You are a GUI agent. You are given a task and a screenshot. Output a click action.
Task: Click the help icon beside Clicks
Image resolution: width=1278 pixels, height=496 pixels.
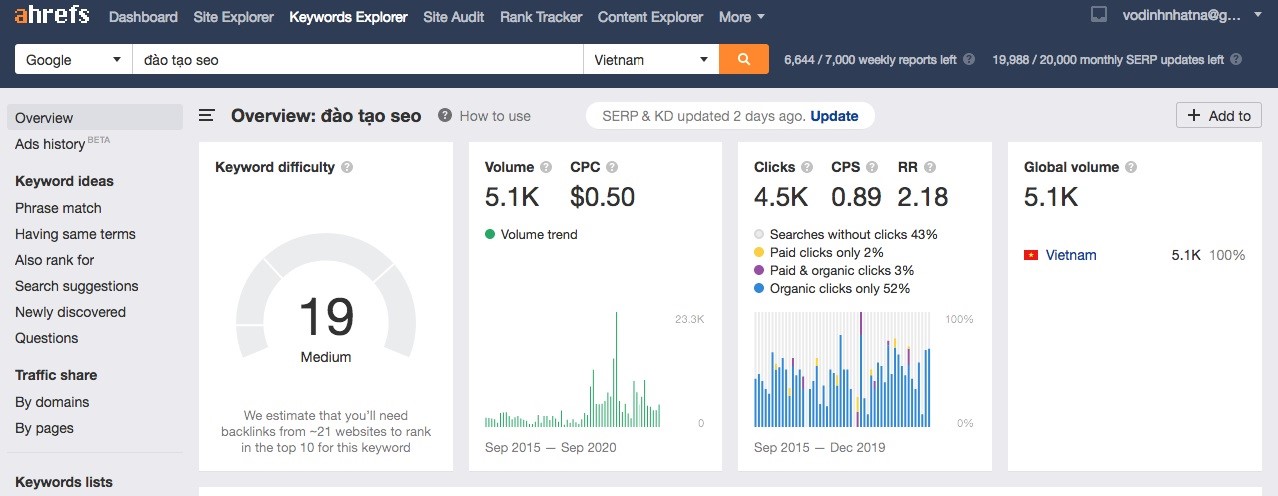(x=807, y=168)
